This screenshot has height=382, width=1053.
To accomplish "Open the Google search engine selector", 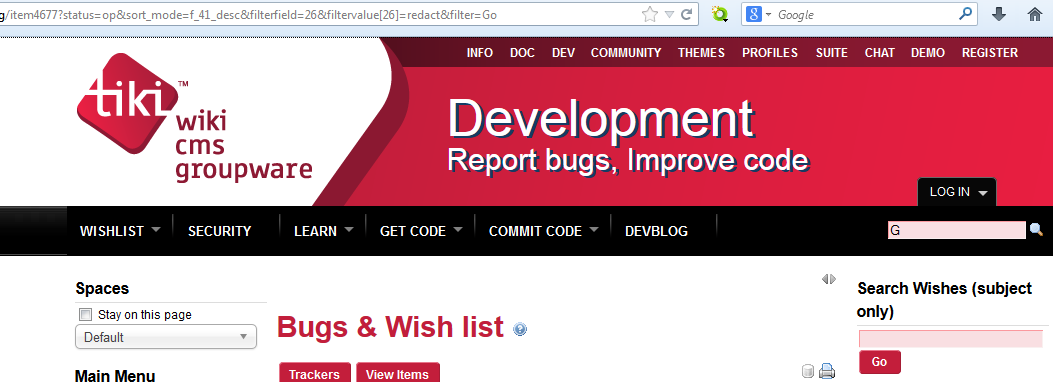I will pyautogui.click(x=759, y=14).
